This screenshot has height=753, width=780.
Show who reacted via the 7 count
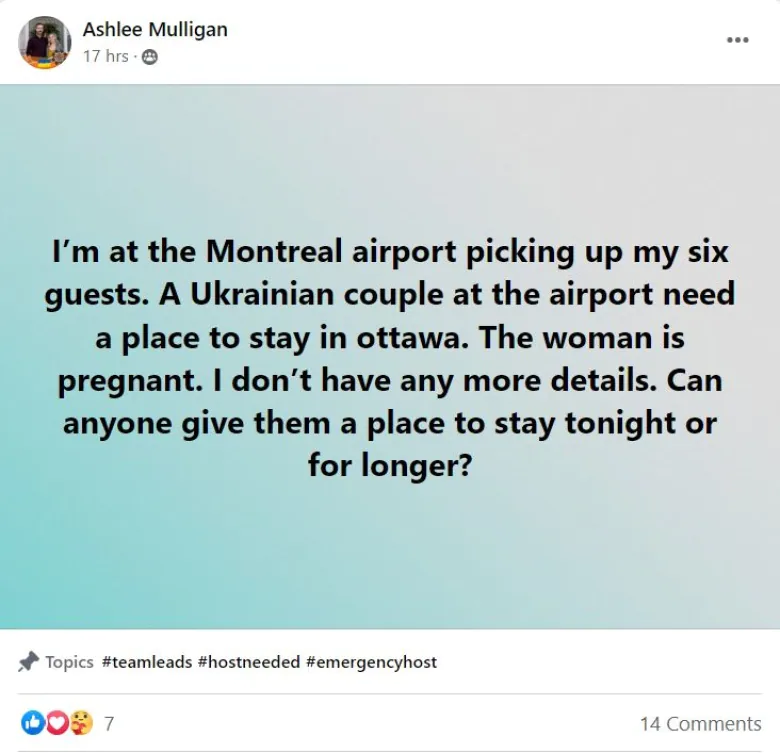(x=109, y=724)
